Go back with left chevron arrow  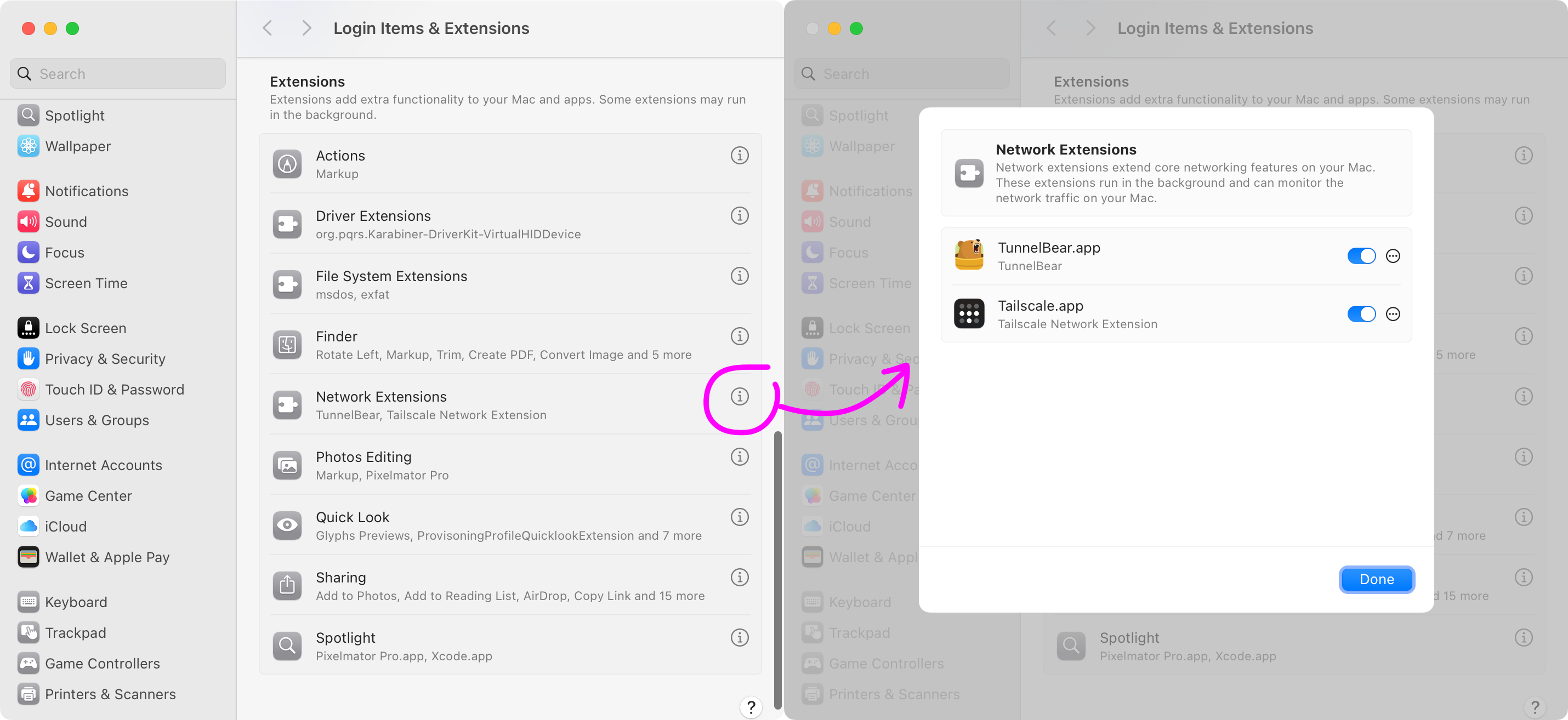[267, 28]
